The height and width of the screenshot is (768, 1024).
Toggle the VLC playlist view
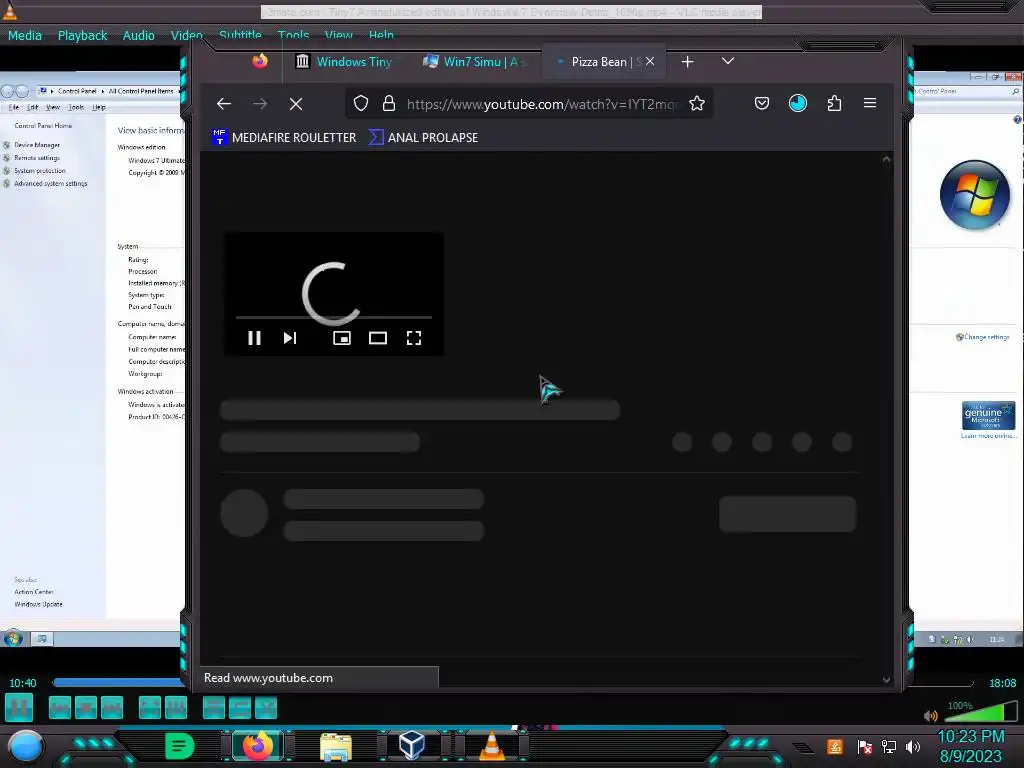coord(214,708)
